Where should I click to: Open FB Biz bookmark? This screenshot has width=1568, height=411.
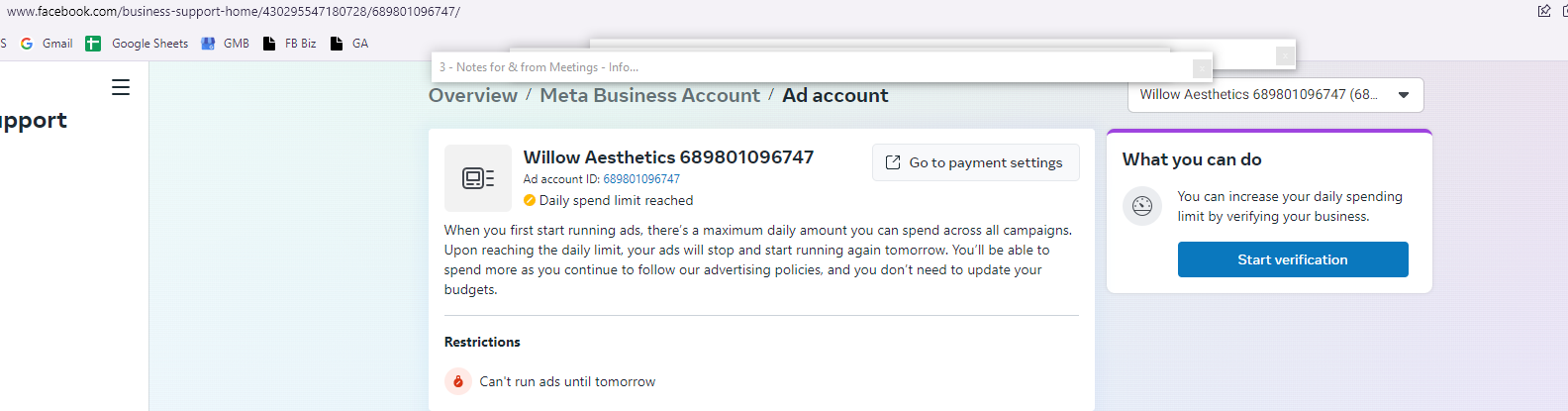289,44
